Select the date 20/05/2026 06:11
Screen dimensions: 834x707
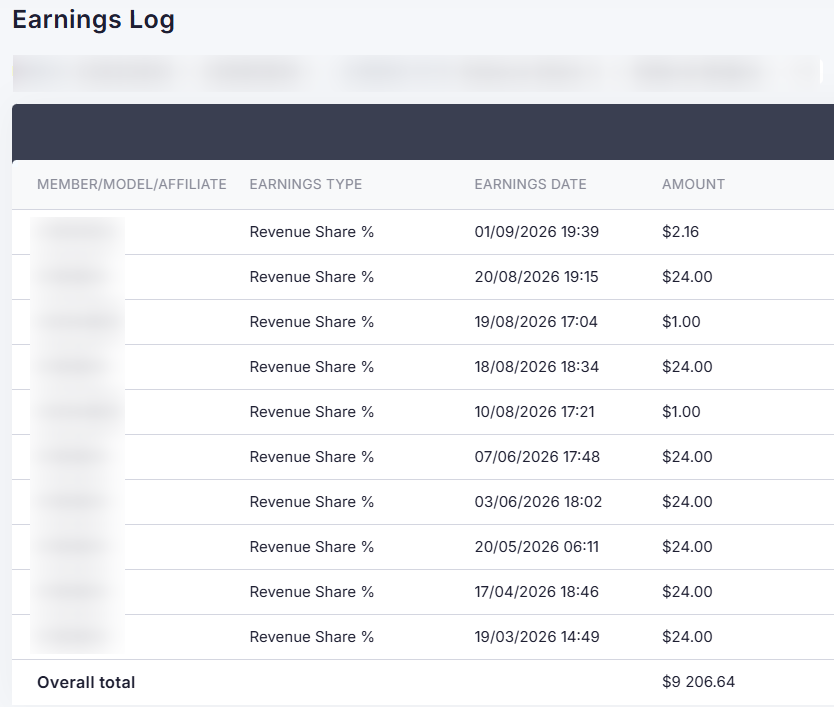tap(537, 547)
